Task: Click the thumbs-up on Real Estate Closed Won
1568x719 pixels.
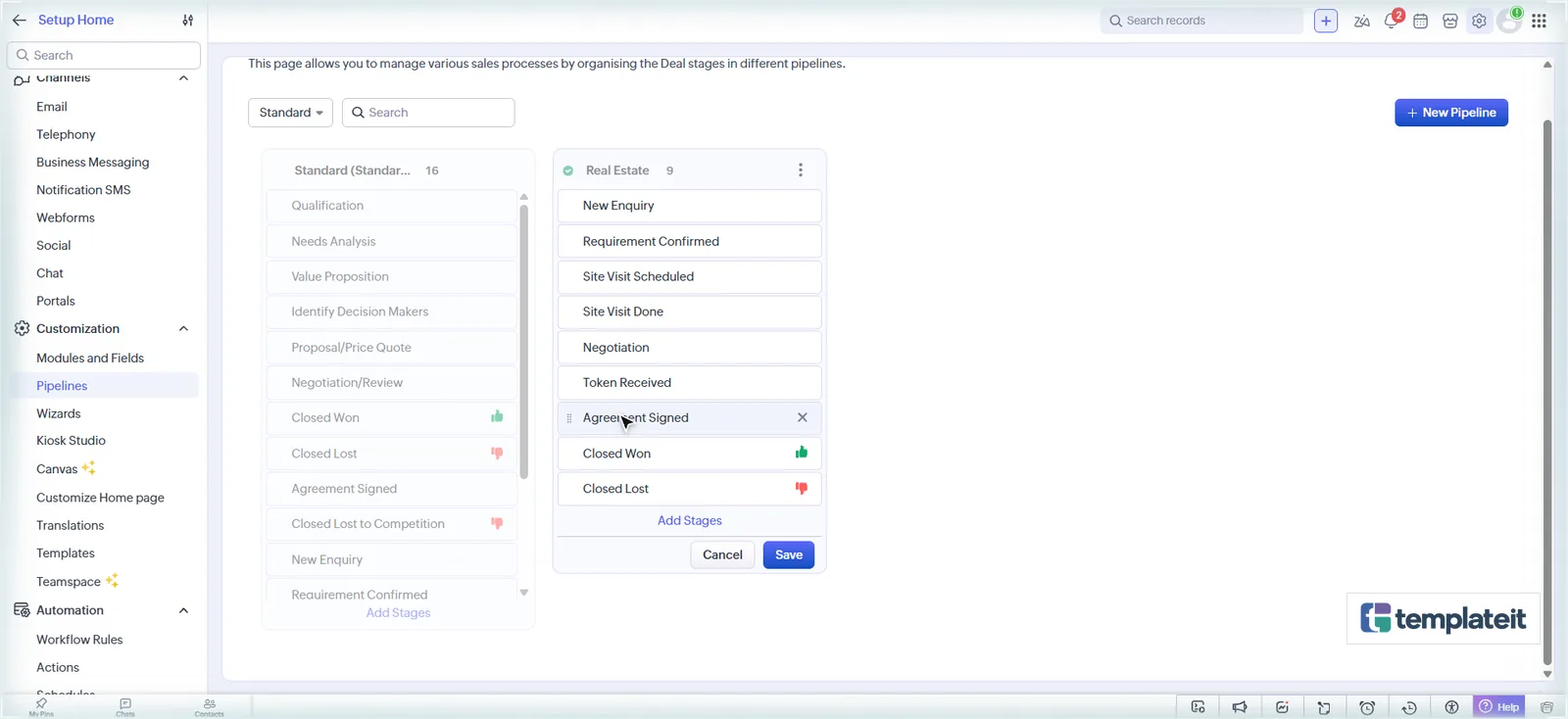Action: pyautogui.click(x=802, y=453)
